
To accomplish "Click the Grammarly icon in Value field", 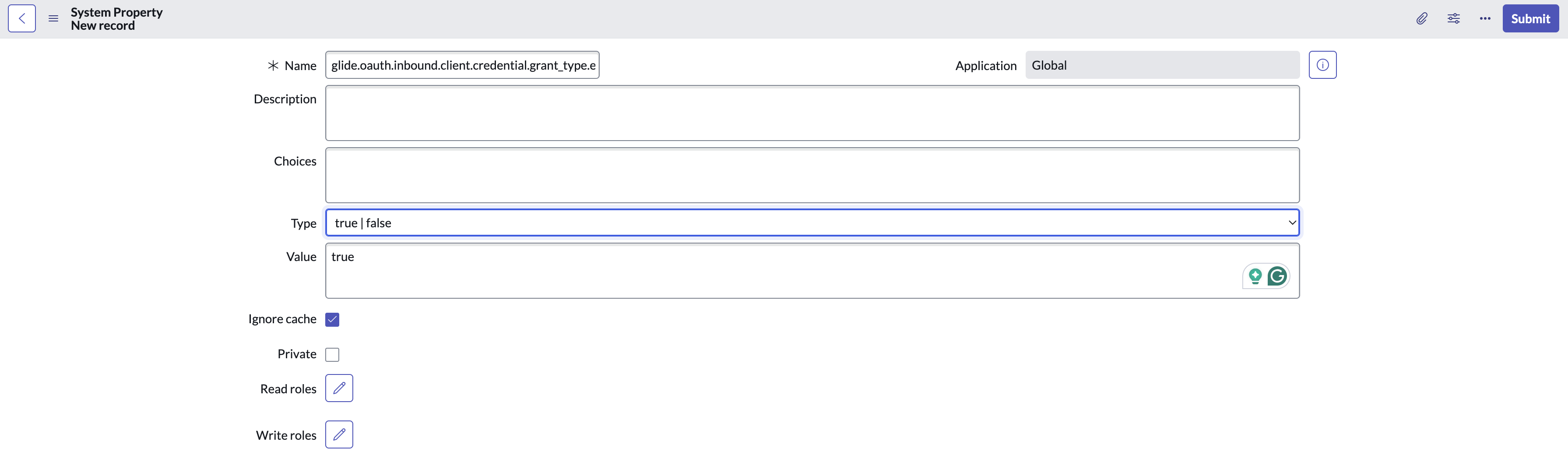I will (1277, 276).
